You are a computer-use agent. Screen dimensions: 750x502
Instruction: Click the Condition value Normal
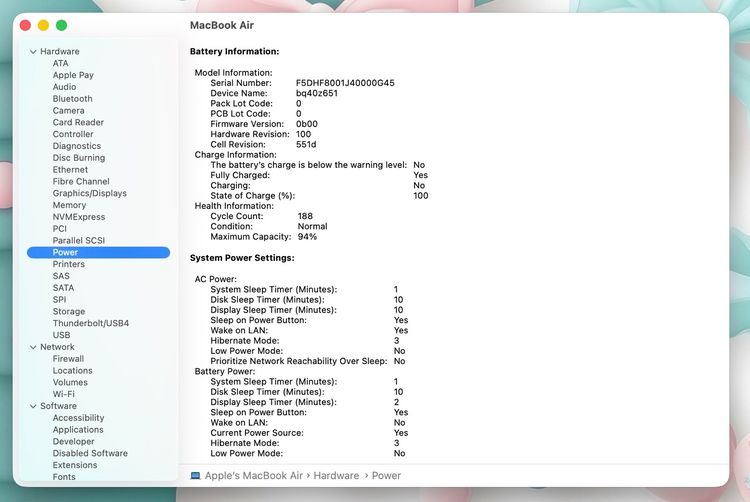312,227
